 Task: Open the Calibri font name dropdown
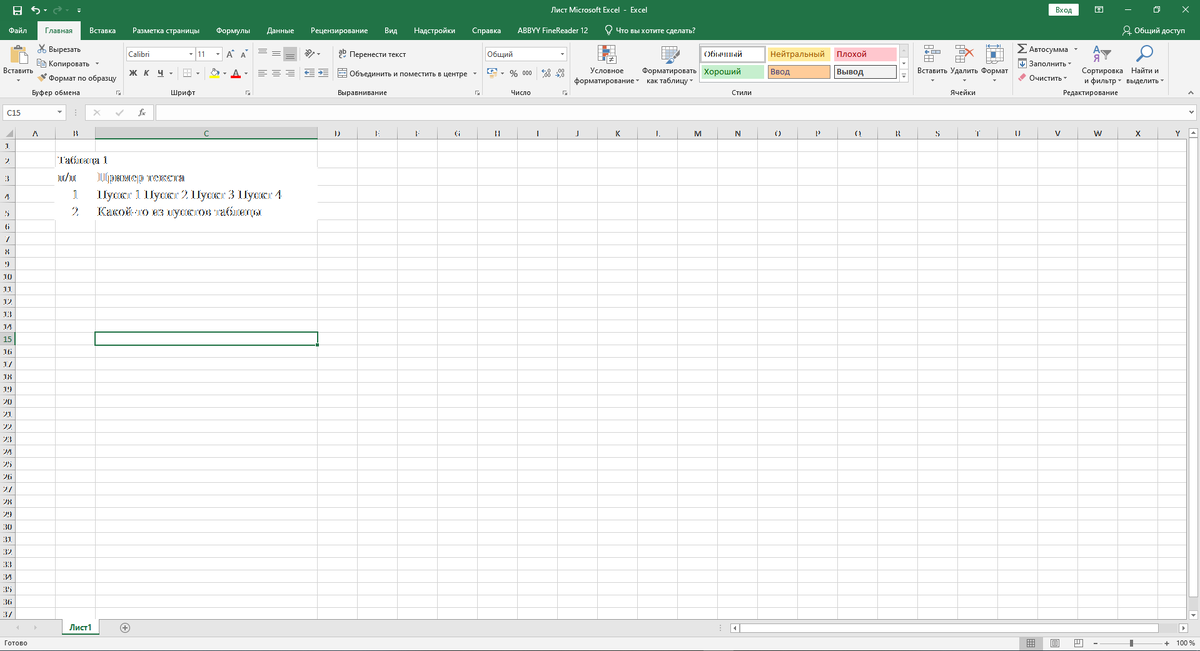click(x=190, y=54)
